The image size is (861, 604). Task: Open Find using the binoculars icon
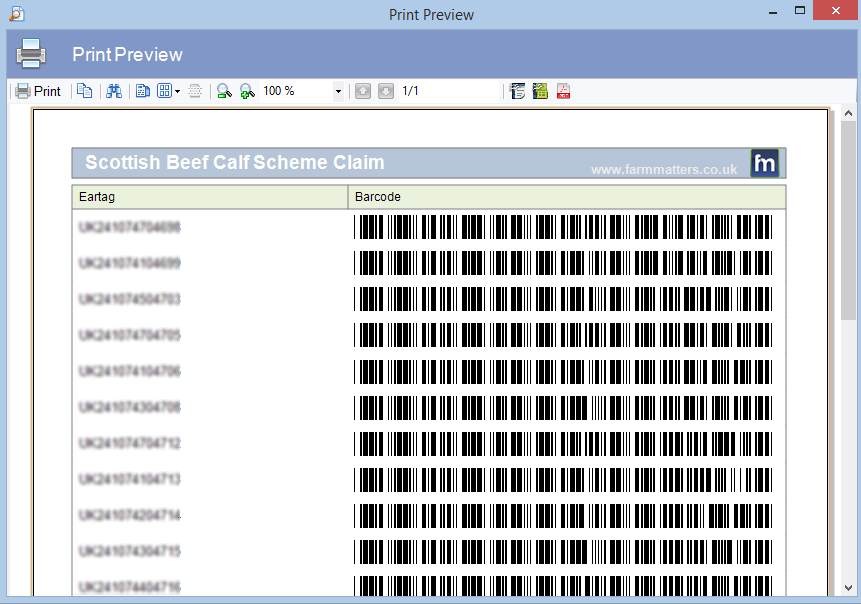114,91
